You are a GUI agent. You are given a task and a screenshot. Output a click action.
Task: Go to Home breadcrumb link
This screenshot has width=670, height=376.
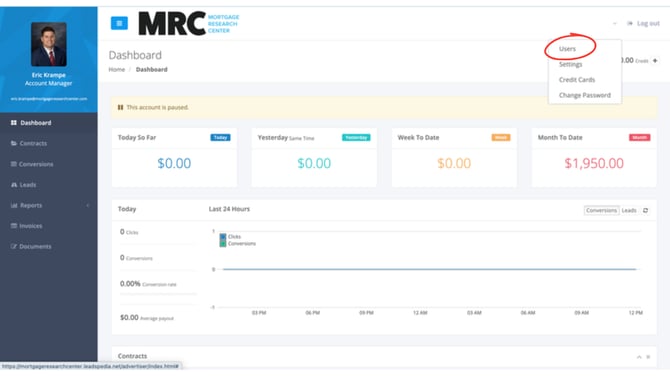[x=117, y=69]
